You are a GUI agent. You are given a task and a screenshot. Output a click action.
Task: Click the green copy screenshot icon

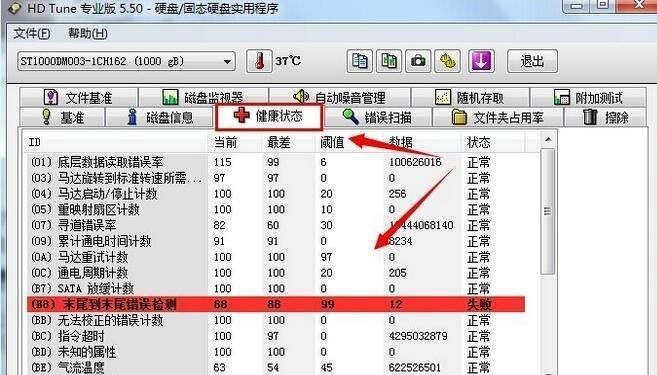pyautogui.click(x=389, y=61)
